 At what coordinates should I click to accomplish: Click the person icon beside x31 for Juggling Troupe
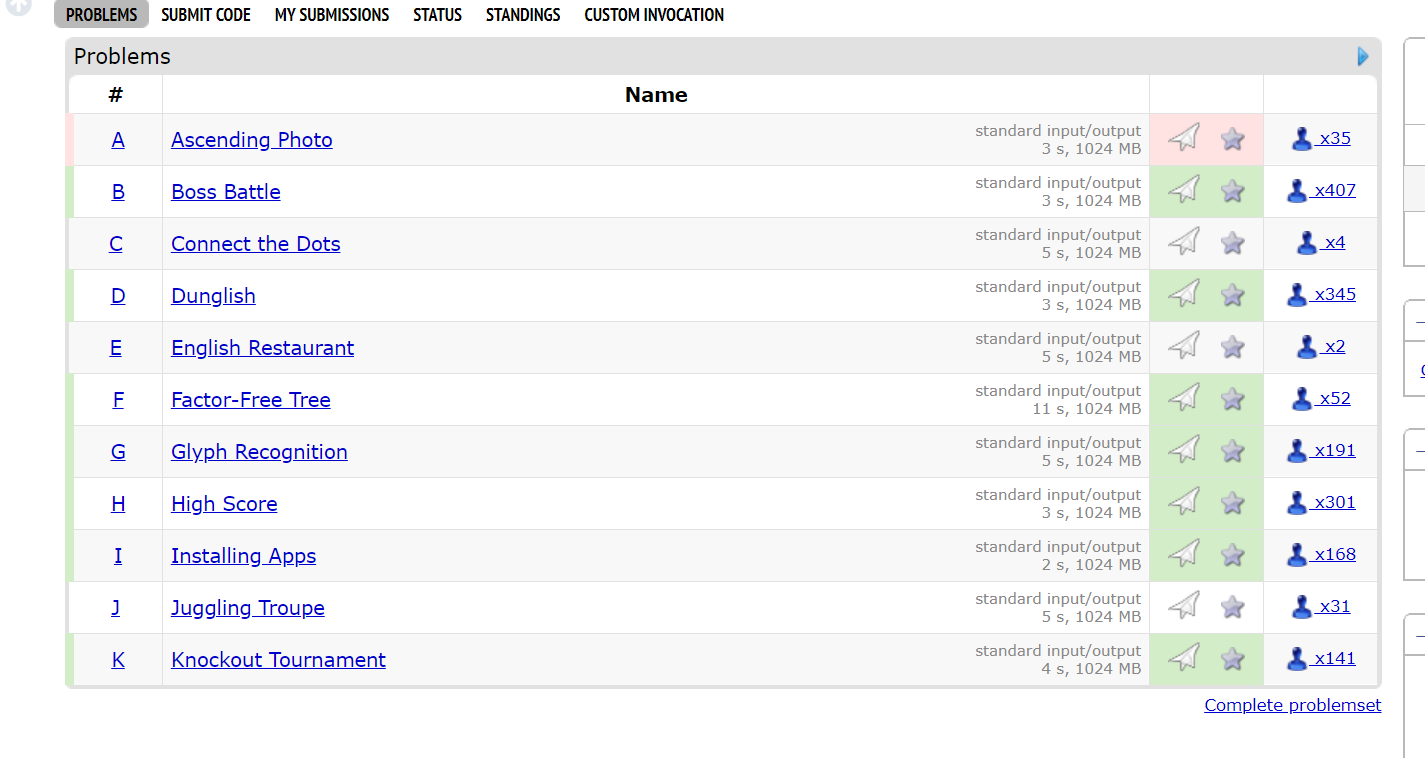[1302, 607]
